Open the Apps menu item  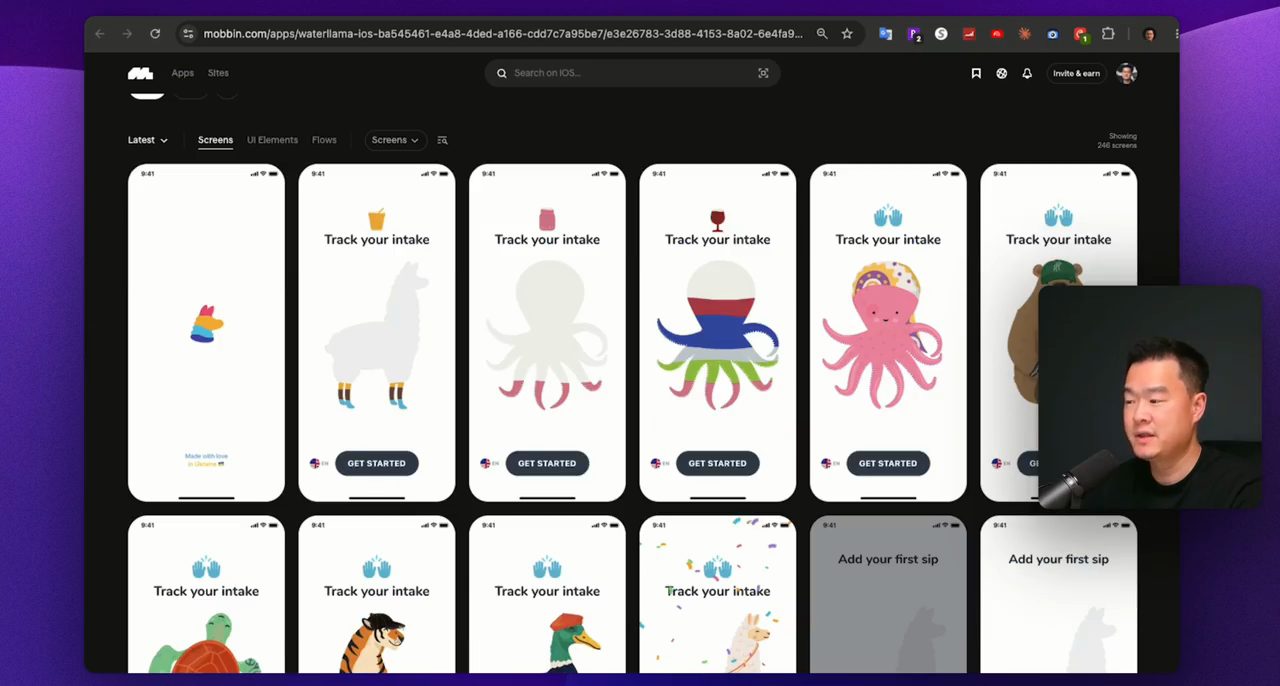point(182,73)
